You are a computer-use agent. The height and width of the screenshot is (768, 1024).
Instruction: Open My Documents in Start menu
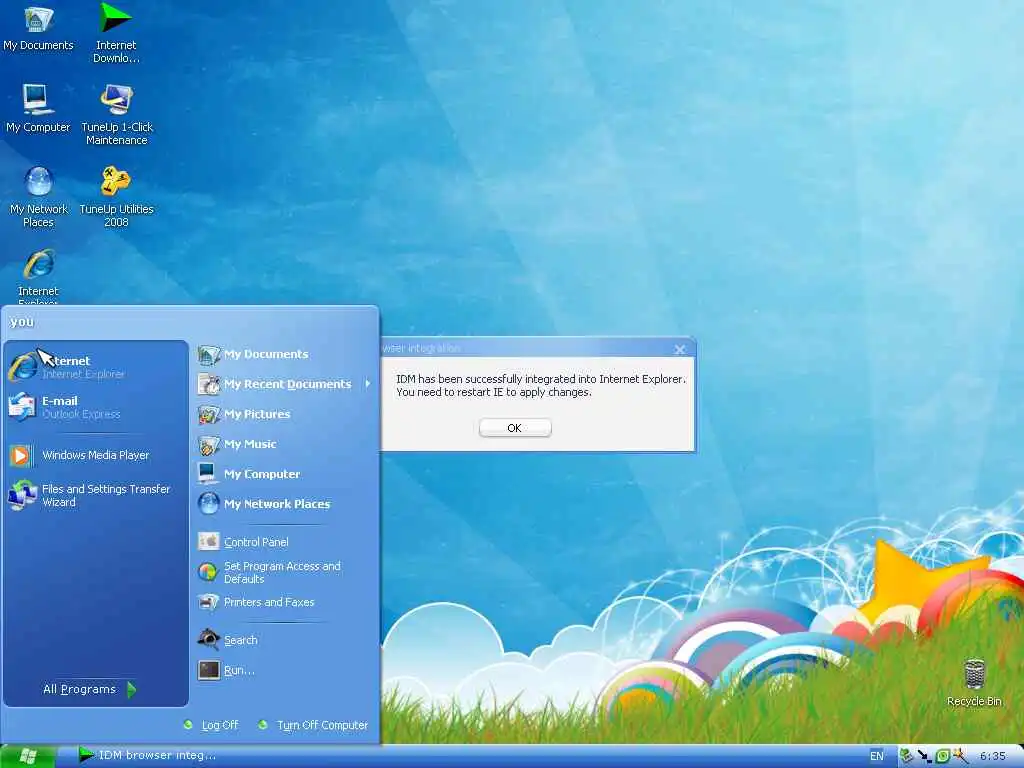[285, 354]
